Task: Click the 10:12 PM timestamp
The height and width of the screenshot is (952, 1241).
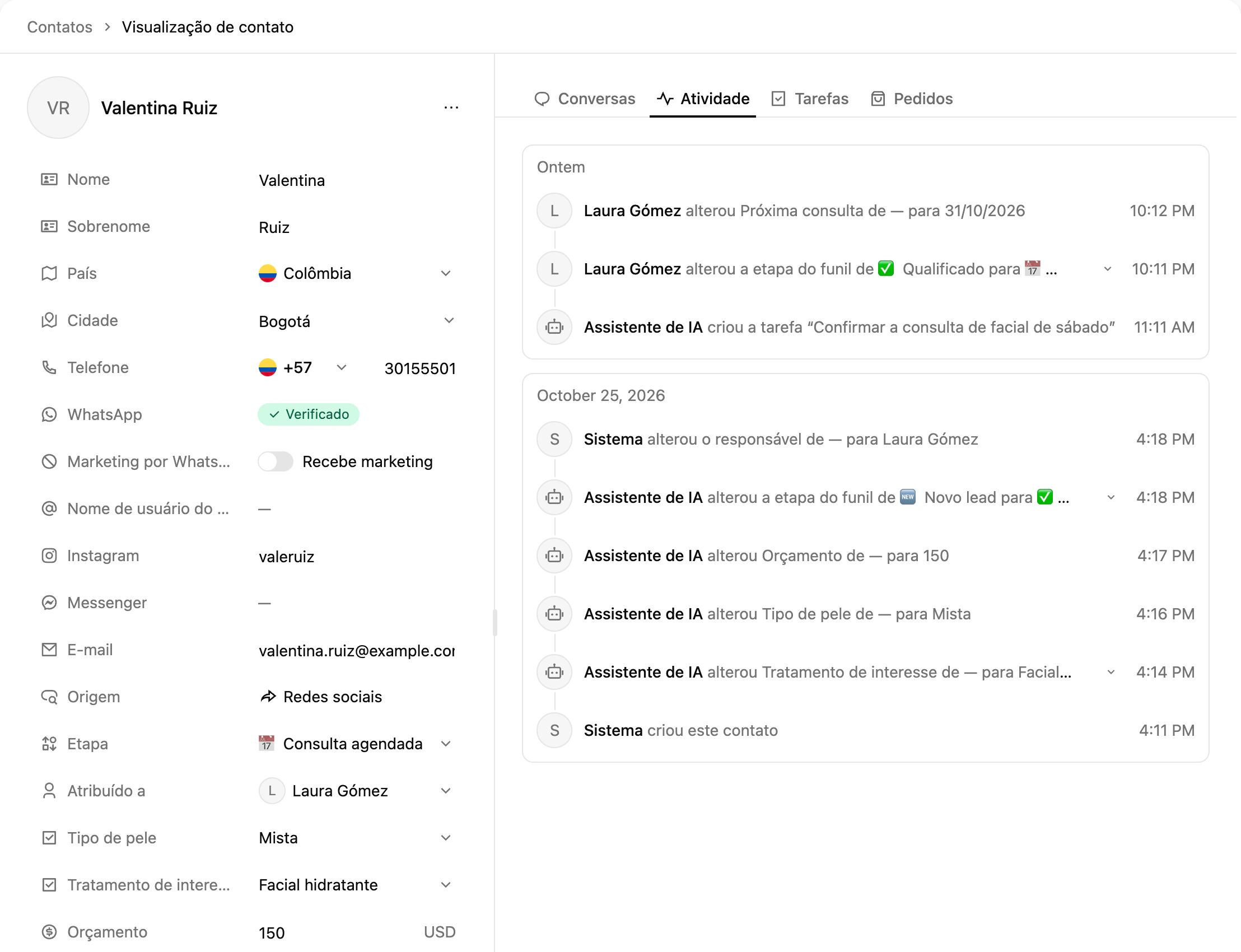Action: 1162,211
